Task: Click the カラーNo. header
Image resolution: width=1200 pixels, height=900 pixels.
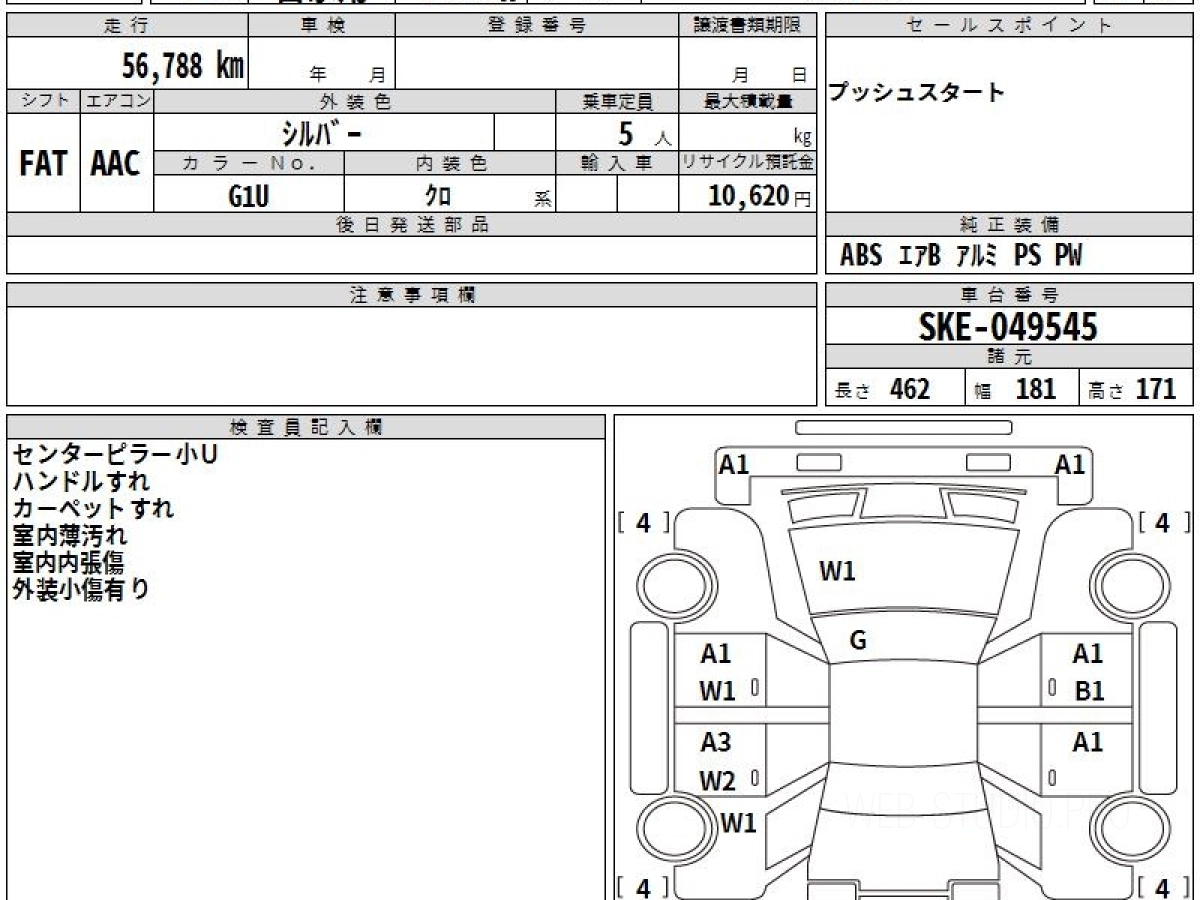Action: tap(249, 164)
